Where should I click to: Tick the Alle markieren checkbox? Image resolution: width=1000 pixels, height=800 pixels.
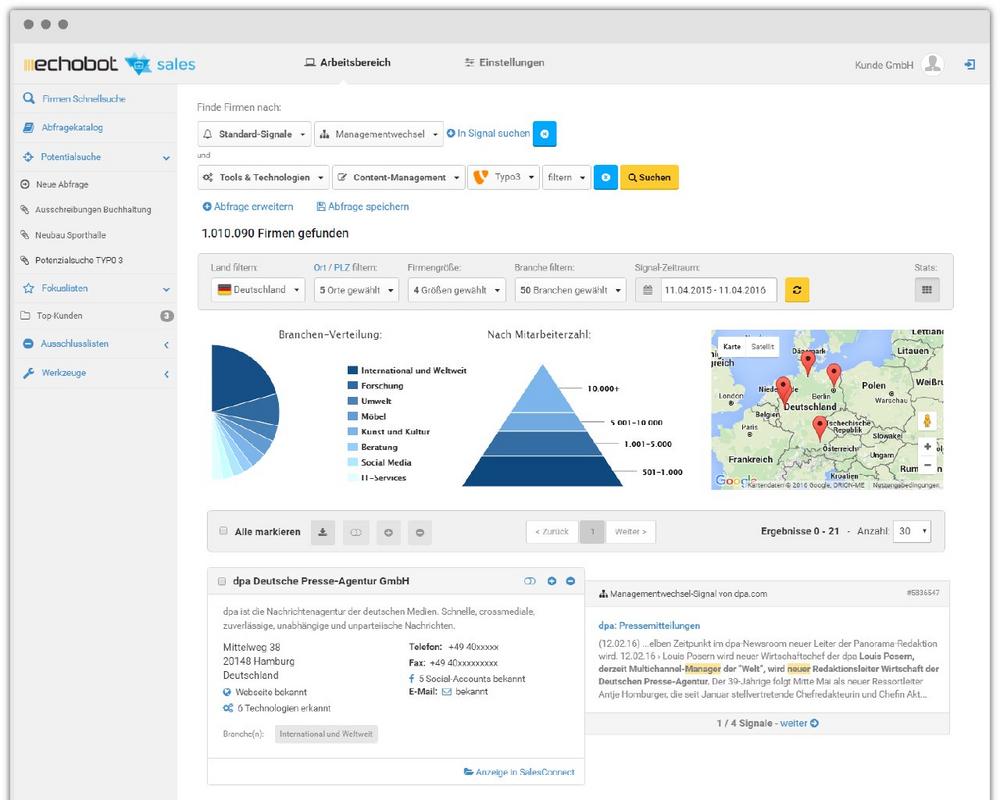coord(223,531)
